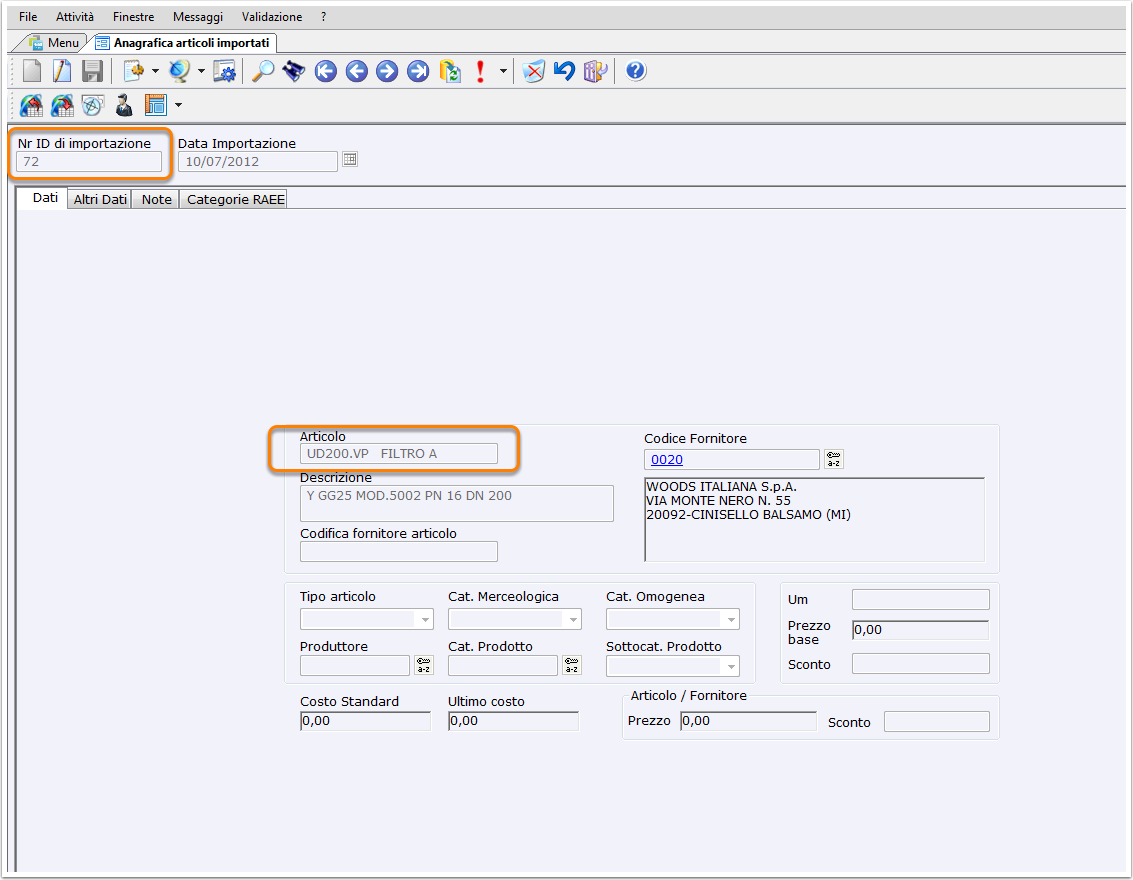Go to the previous record arrow

pos(356,71)
